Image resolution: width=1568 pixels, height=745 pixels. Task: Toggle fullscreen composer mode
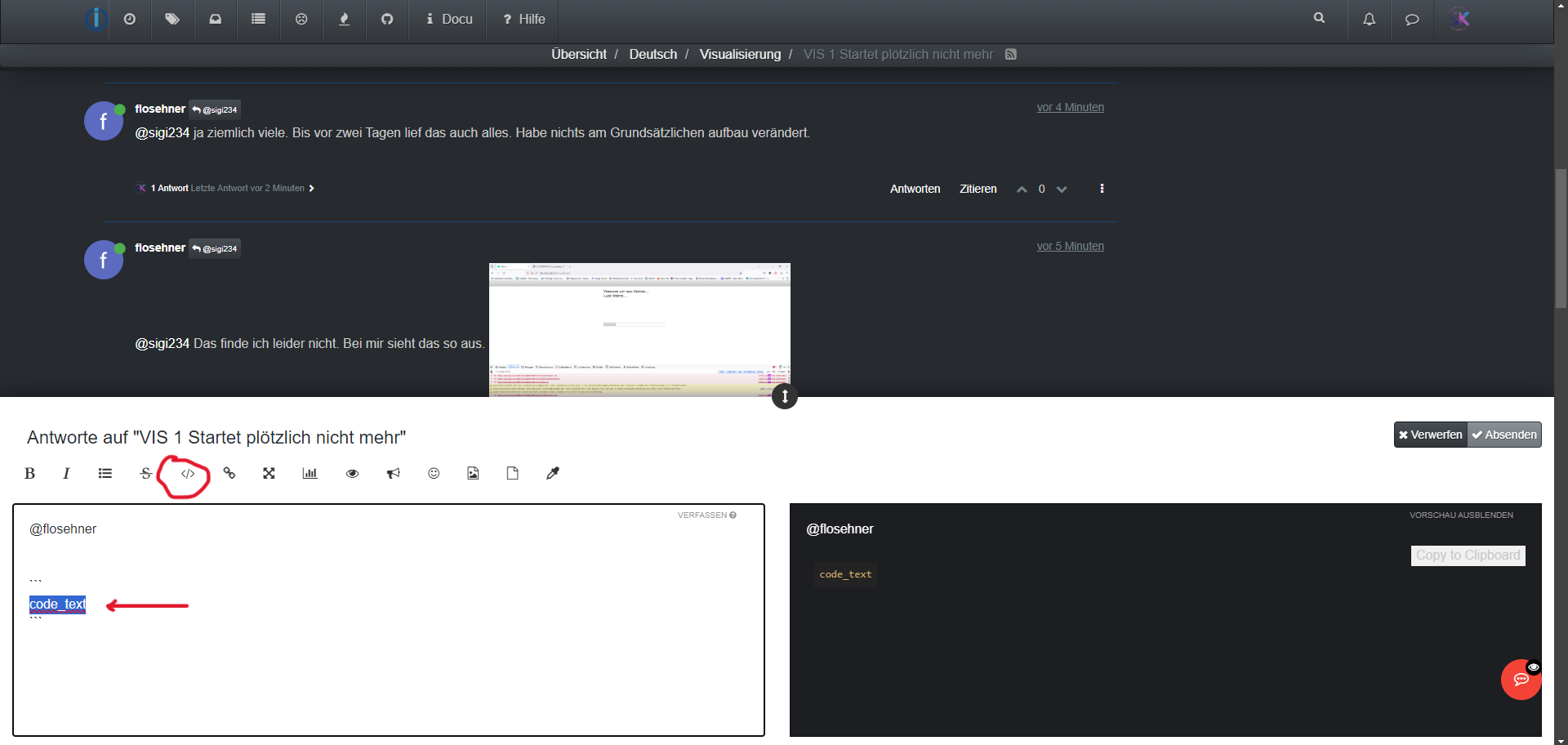pyautogui.click(x=269, y=474)
